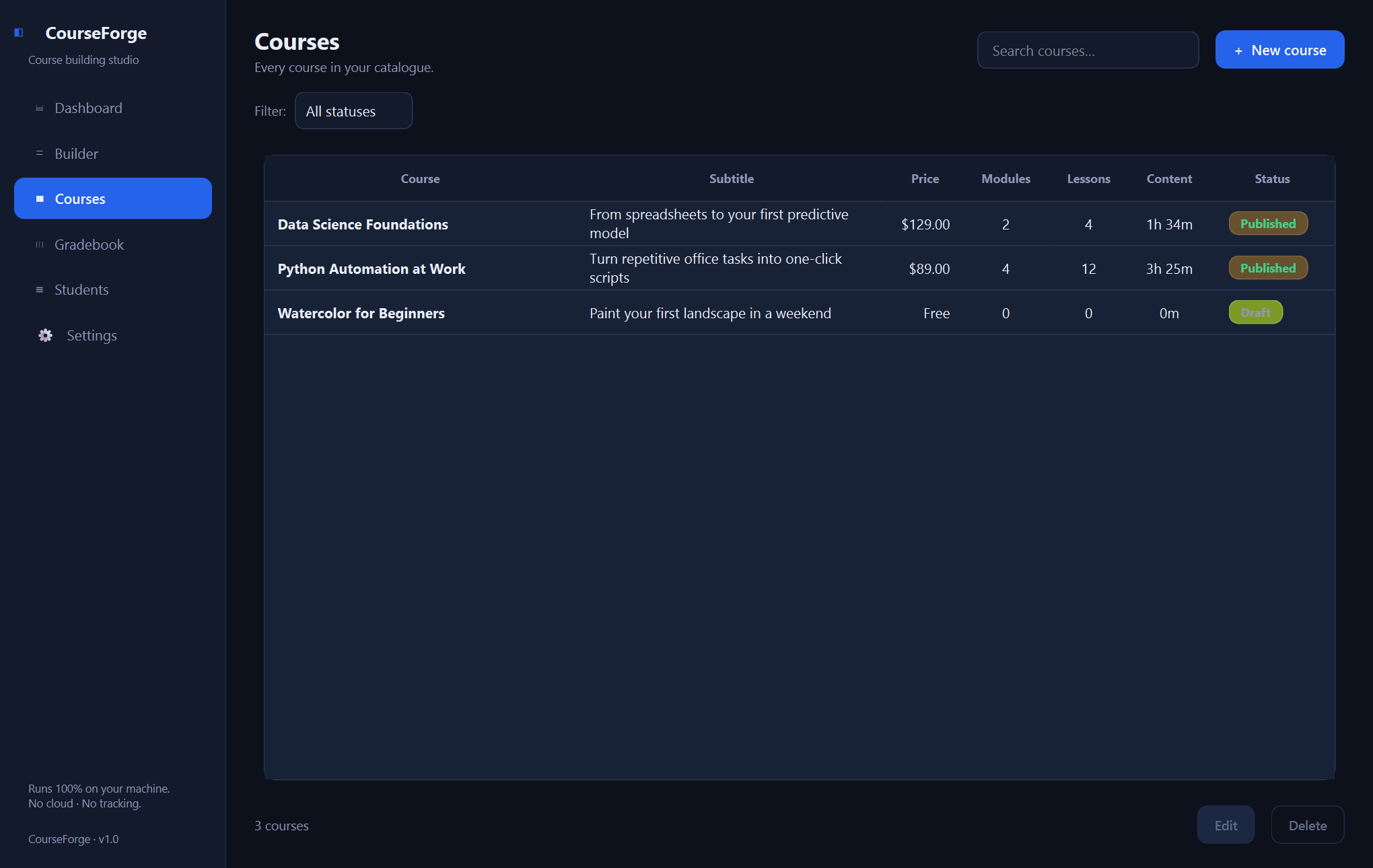Click the 0m content cell
The width and height of the screenshot is (1373, 868).
[1169, 314]
